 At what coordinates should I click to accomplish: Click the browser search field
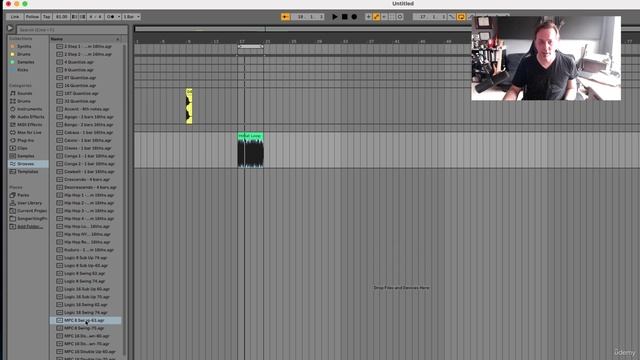point(72,30)
